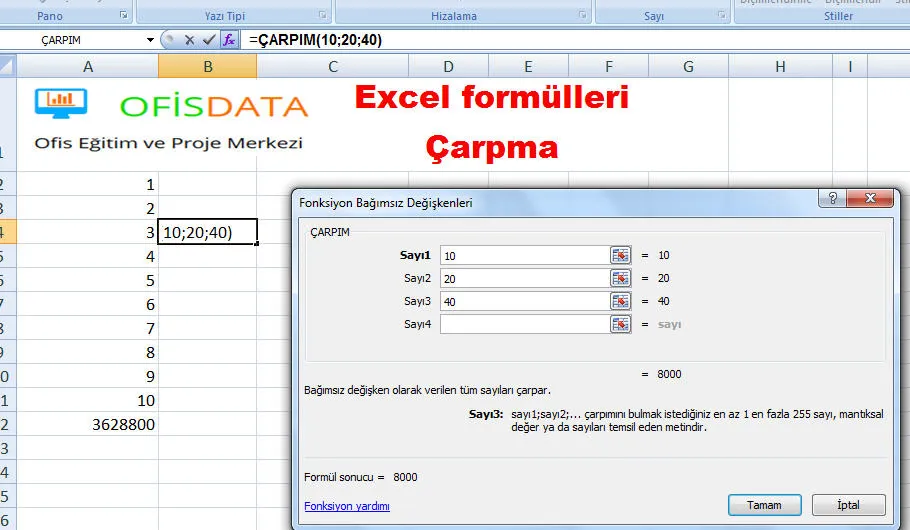Image resolution: width=910 pixels, height=530 pixels.
Task: Click the Sayı3 range selector icon
Action: (621, 301)
